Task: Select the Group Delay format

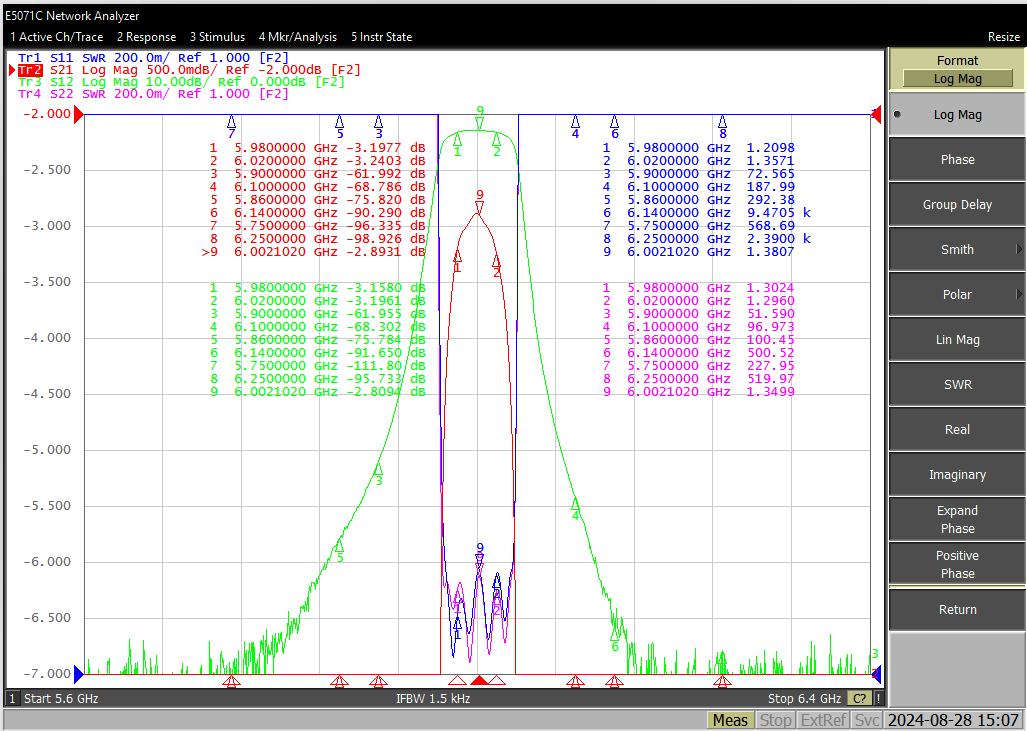Action: coord(957,205)
